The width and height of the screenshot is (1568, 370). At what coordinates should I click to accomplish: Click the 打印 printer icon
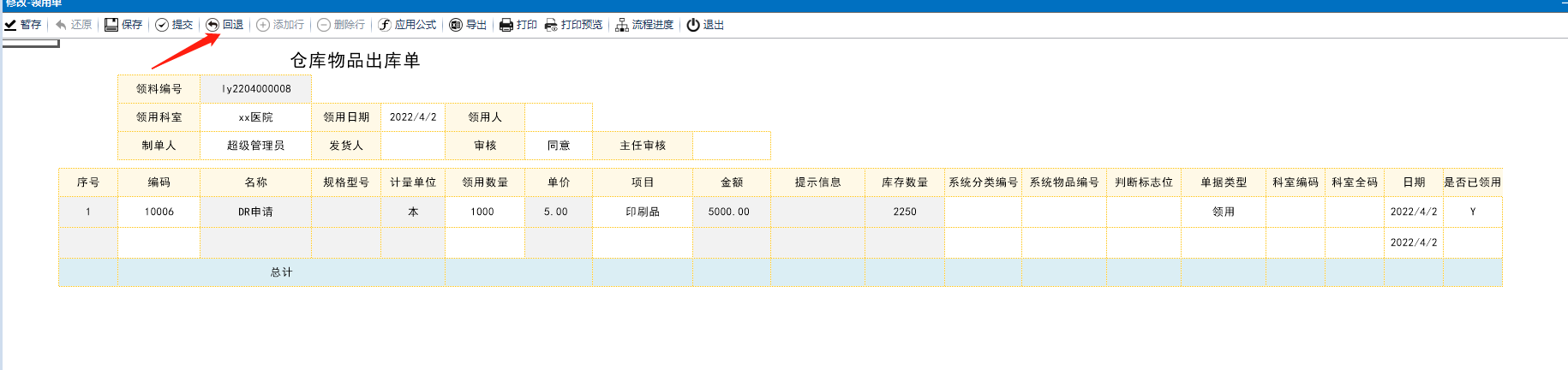point(506,25)
